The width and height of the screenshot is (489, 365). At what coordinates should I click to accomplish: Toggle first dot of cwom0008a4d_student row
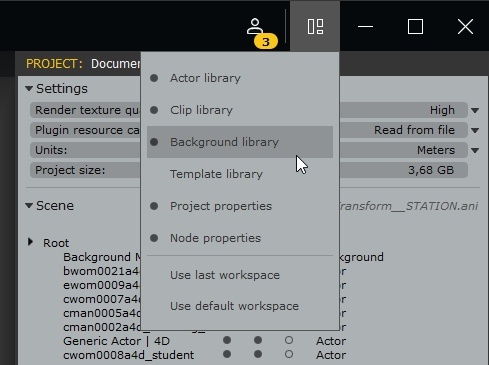[227, 354]
